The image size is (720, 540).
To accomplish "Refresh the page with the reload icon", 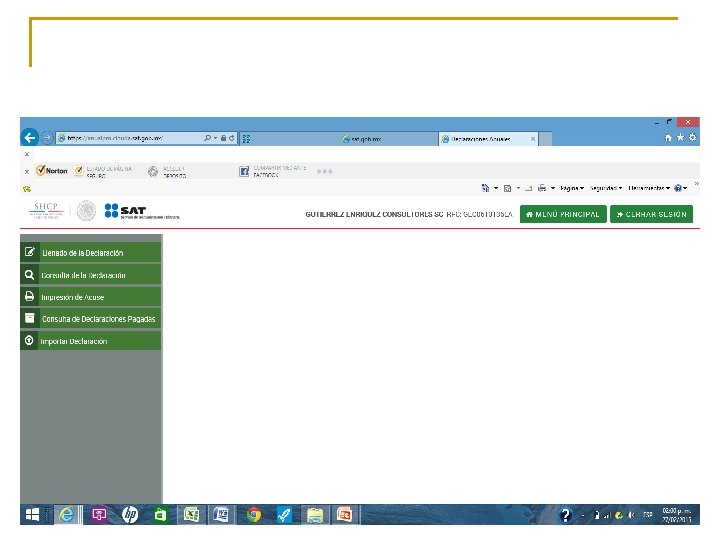I will click(x=231, y=138).
